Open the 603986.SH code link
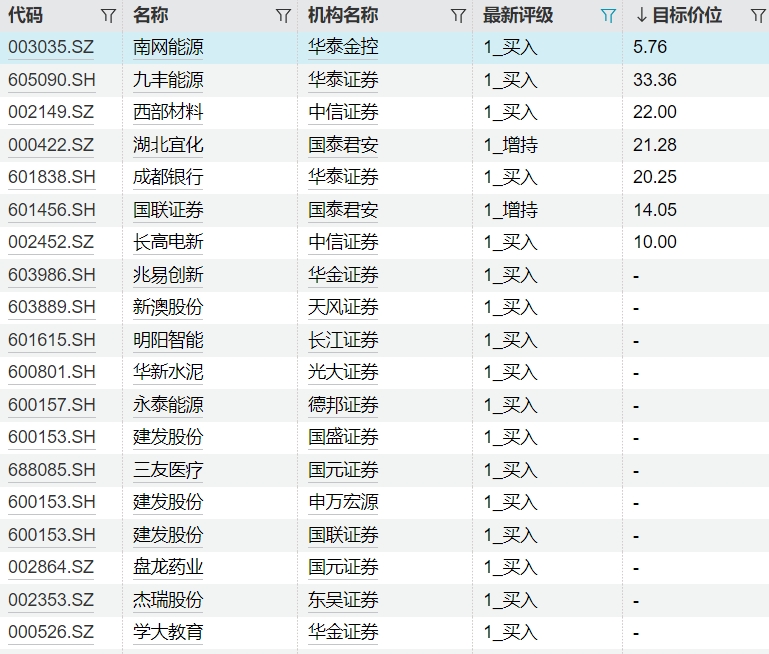Image resolution: width=769 pixels, height=654 pixels. (x=52, y=275)
